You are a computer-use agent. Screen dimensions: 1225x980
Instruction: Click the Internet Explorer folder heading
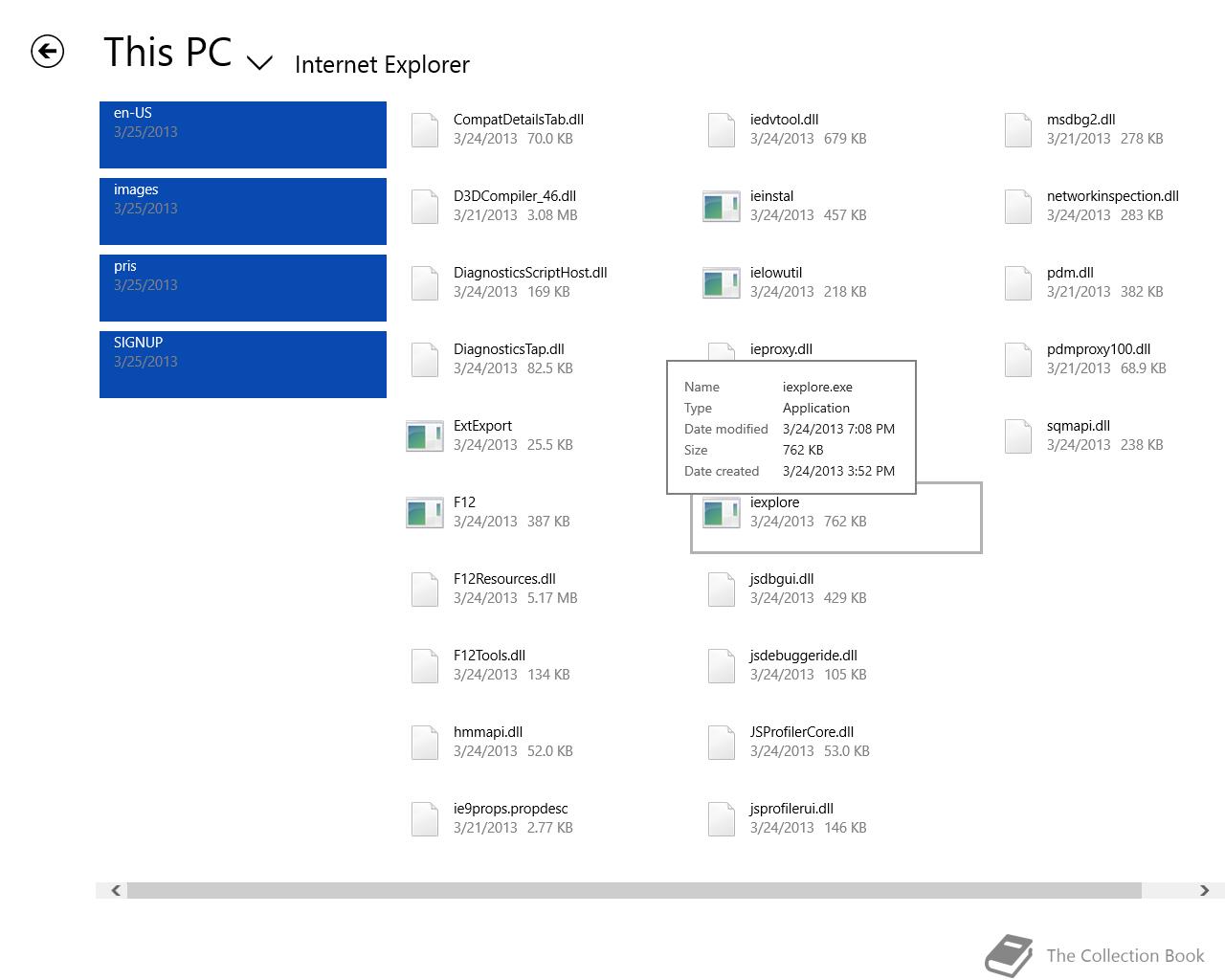point(382,64)
